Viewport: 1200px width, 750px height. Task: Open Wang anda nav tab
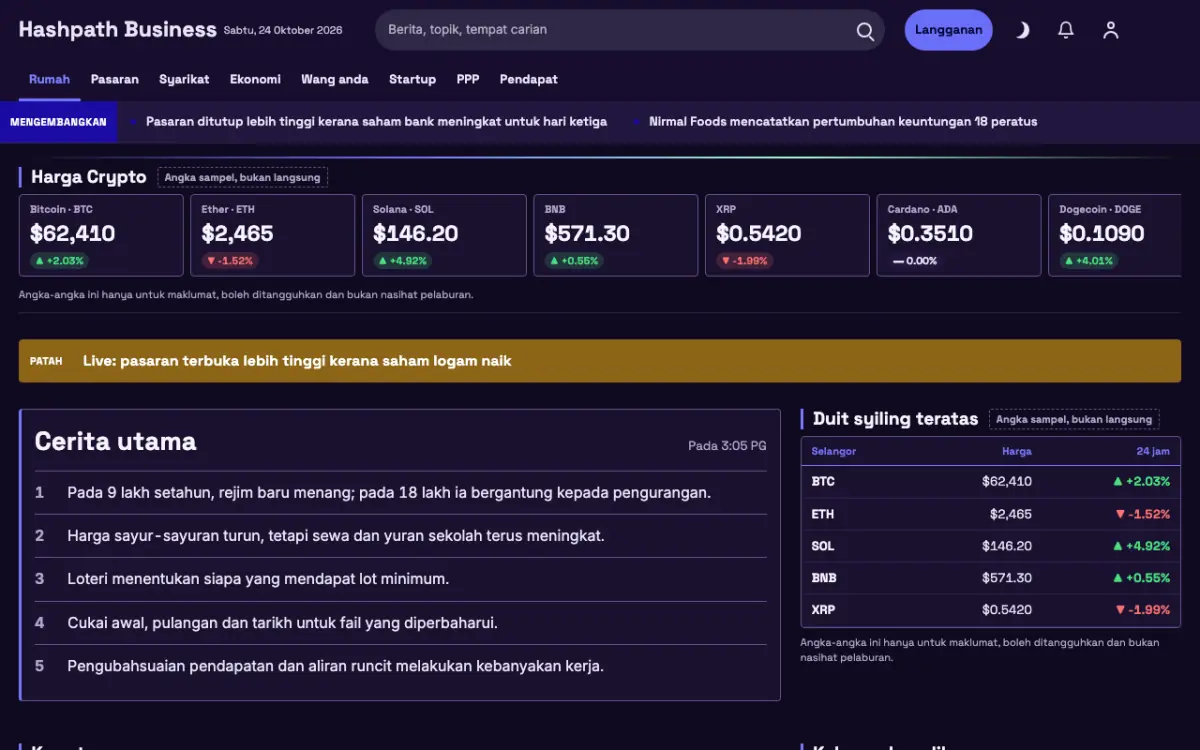pyautogui.click(x=335, y=79)
